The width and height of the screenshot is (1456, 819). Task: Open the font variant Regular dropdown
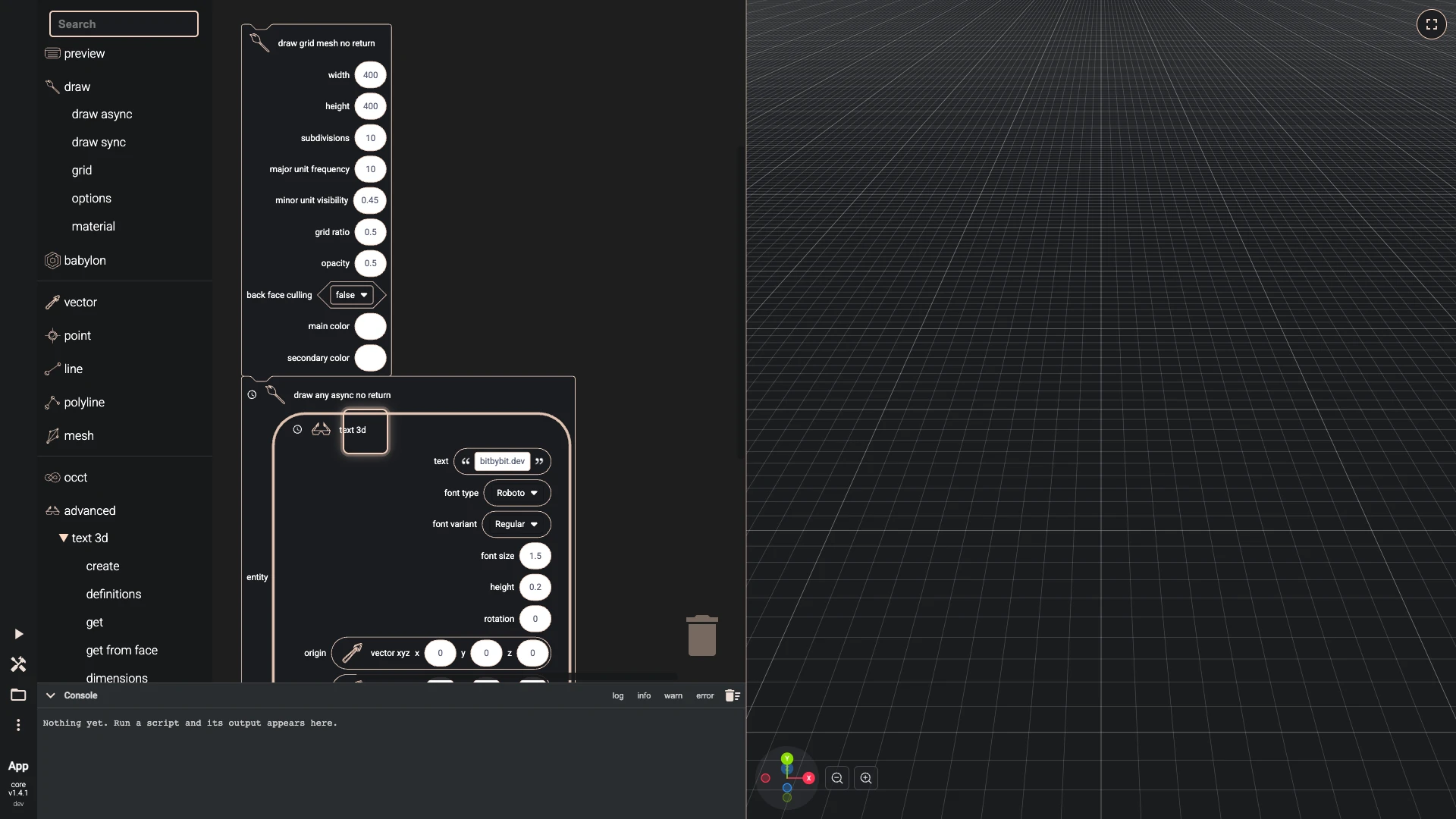point(516,524)
